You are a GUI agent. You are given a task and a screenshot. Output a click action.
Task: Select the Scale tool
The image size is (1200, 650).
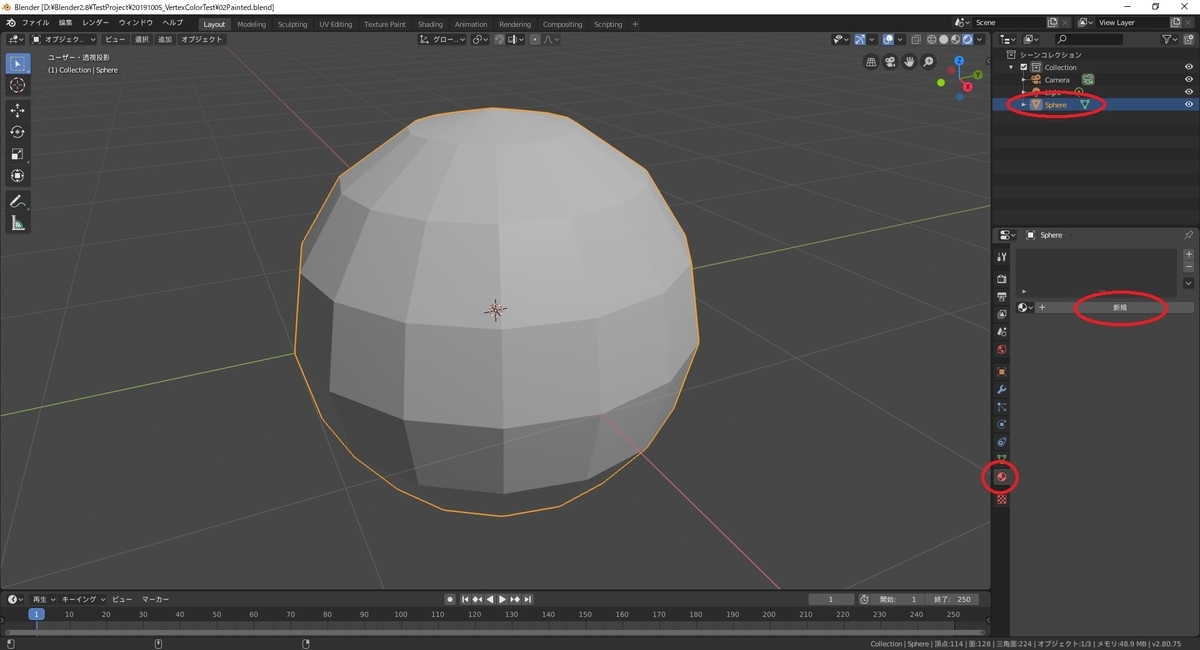(x=17, y=154)
